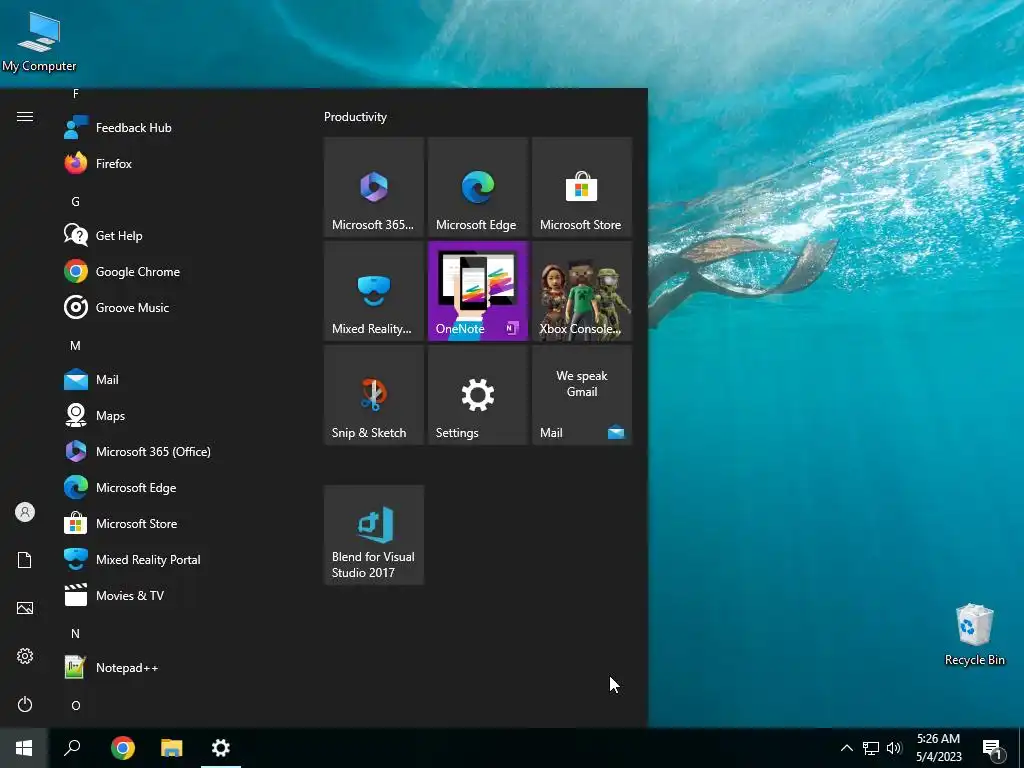The height and width of the screenshot is (768, 1024).
Task: Open Documents from the Start sidebar
Action: [25, 560]
